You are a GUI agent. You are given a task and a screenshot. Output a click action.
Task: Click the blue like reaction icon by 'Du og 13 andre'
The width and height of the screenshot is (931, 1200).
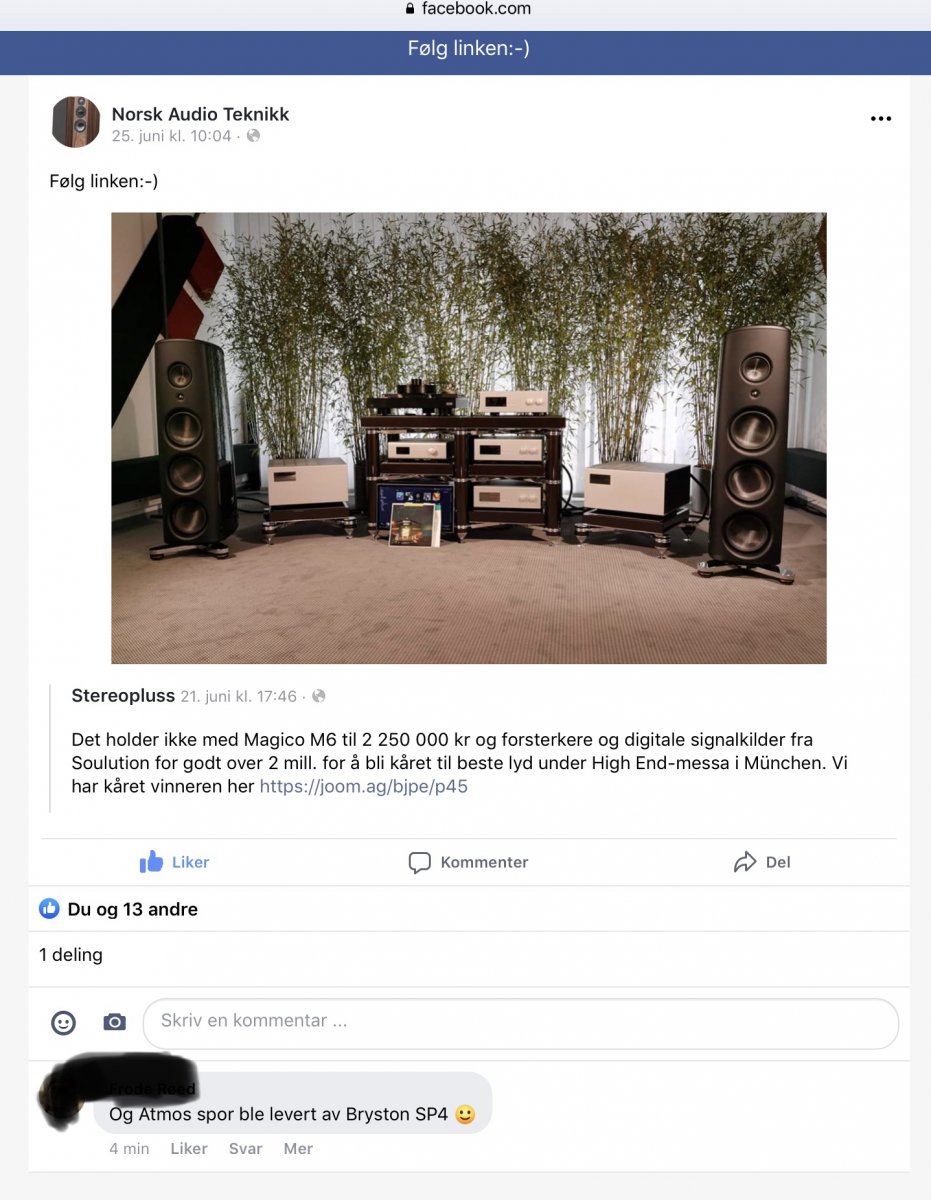pyautogui.click(x=49, y=909)
